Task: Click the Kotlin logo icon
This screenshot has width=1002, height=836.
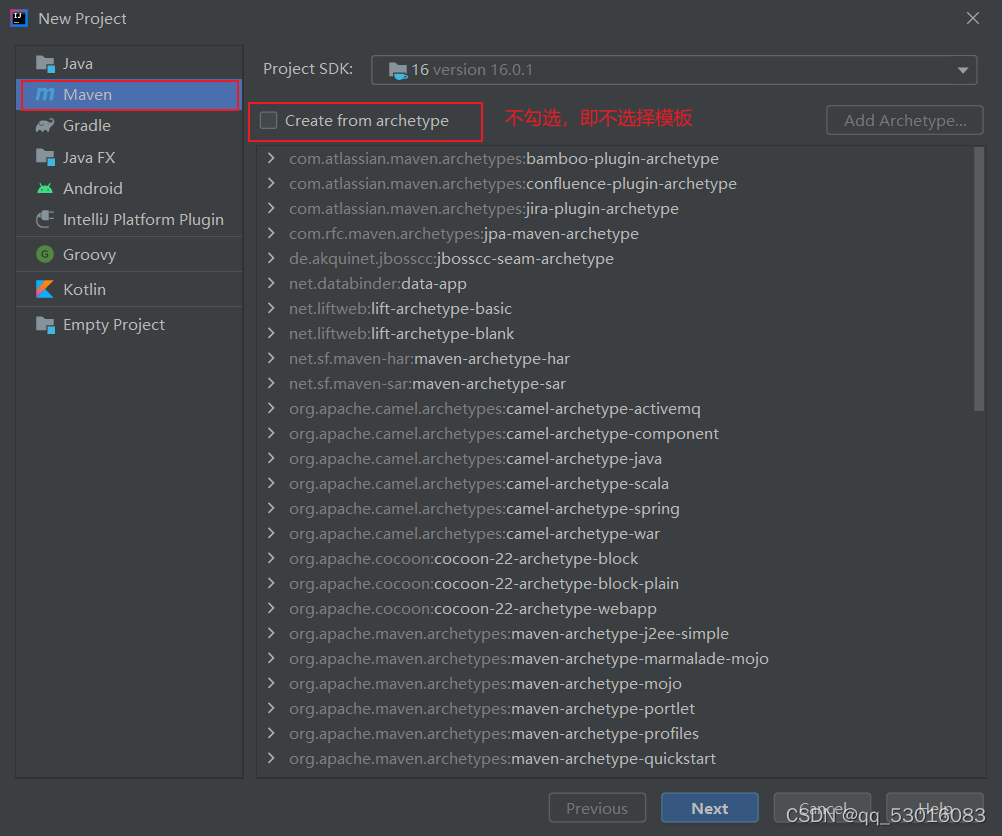Action: (x=45, y=290)
